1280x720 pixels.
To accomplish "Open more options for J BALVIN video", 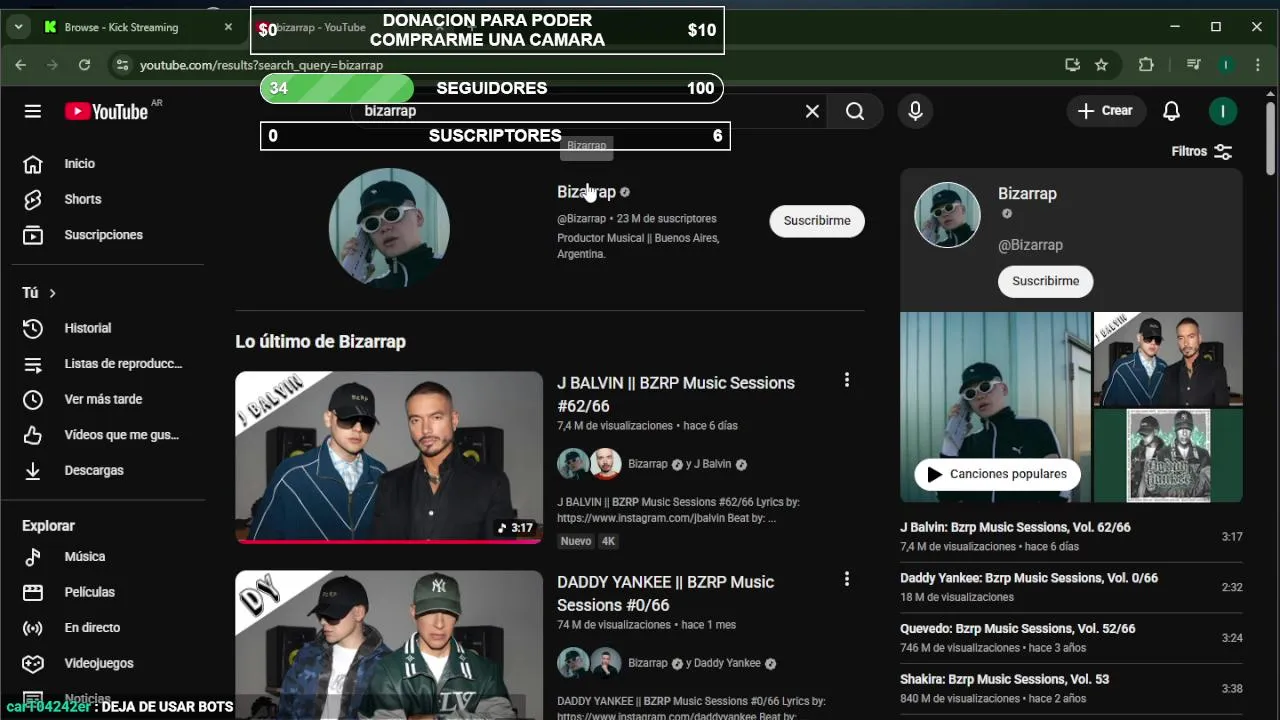I will pos(846,380).
